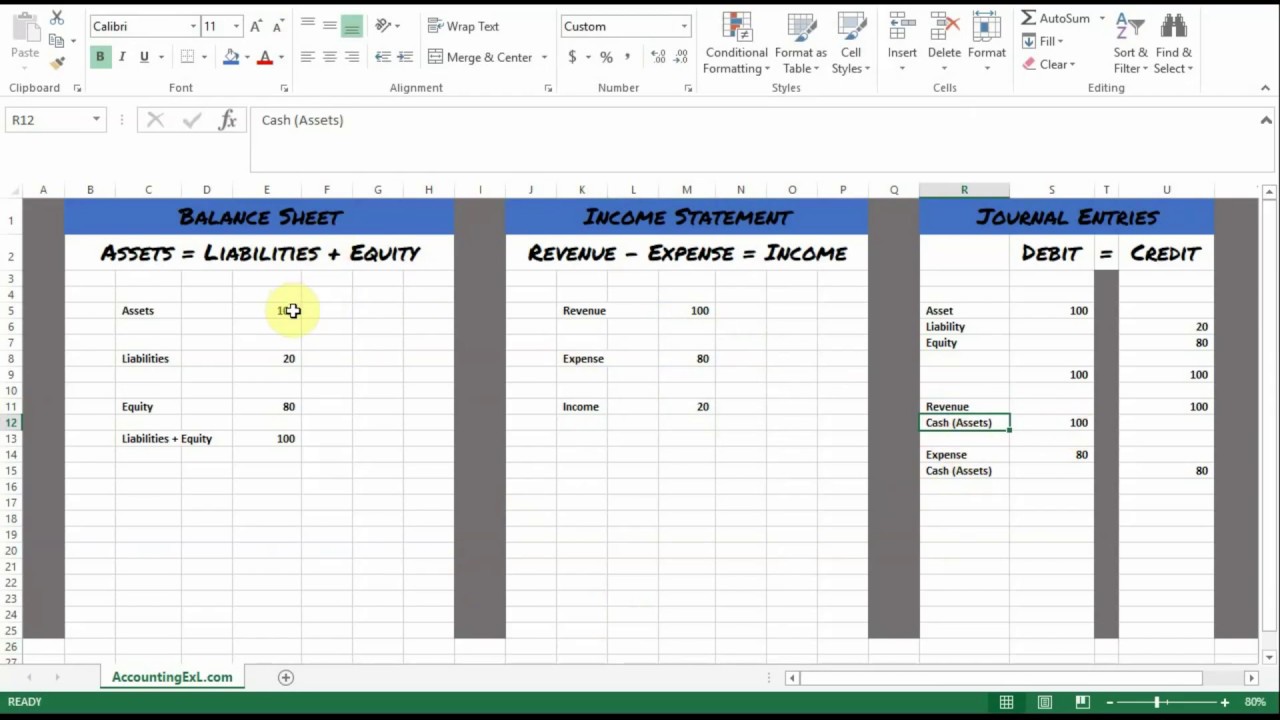The width and height of the screenshot is (1280, 720).
Task: Click the accounting dollar format icon
Action: pyautogui.click(x=572, y=57)
